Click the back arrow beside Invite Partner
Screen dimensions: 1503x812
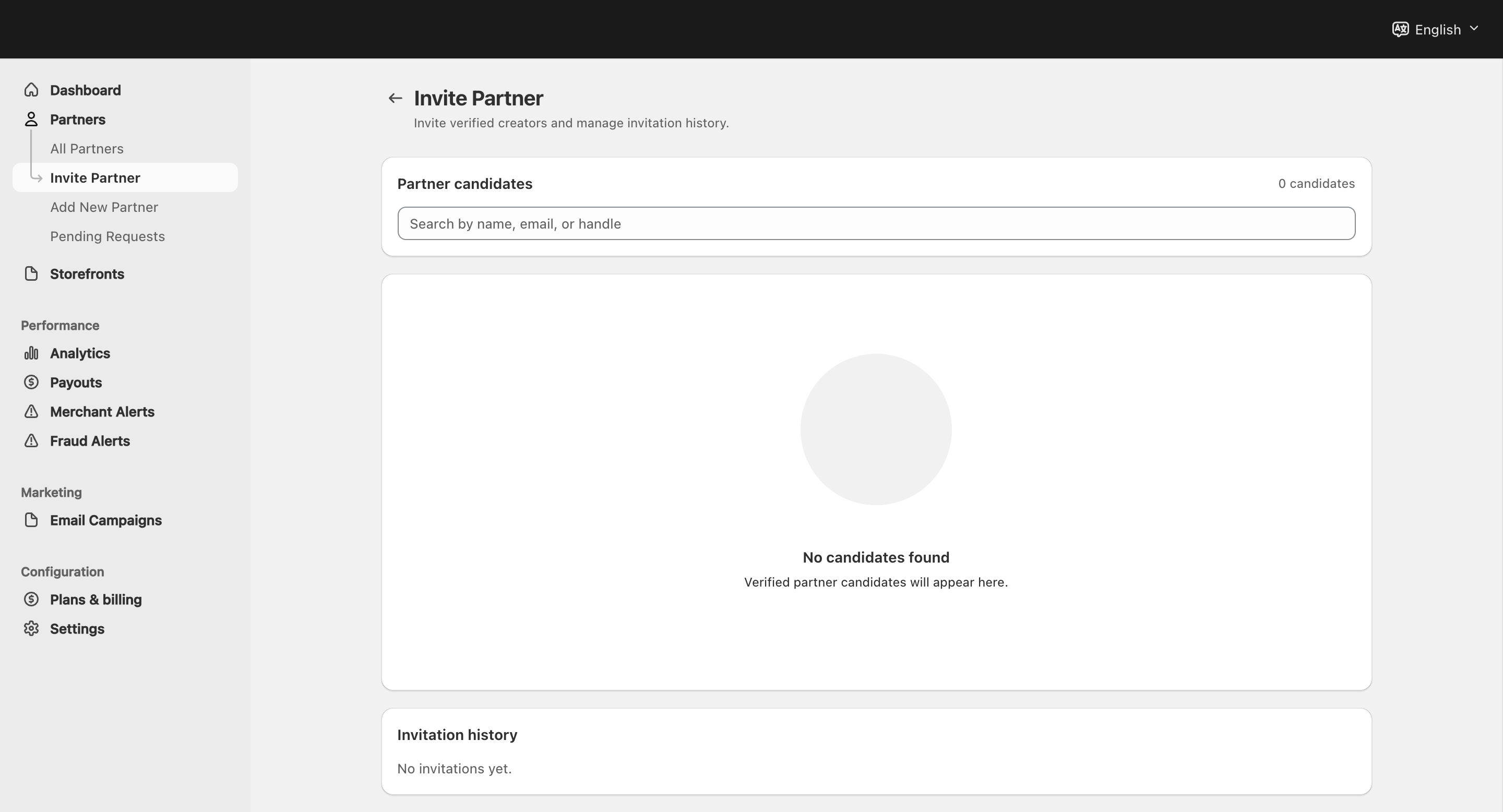tap(396, 98)
